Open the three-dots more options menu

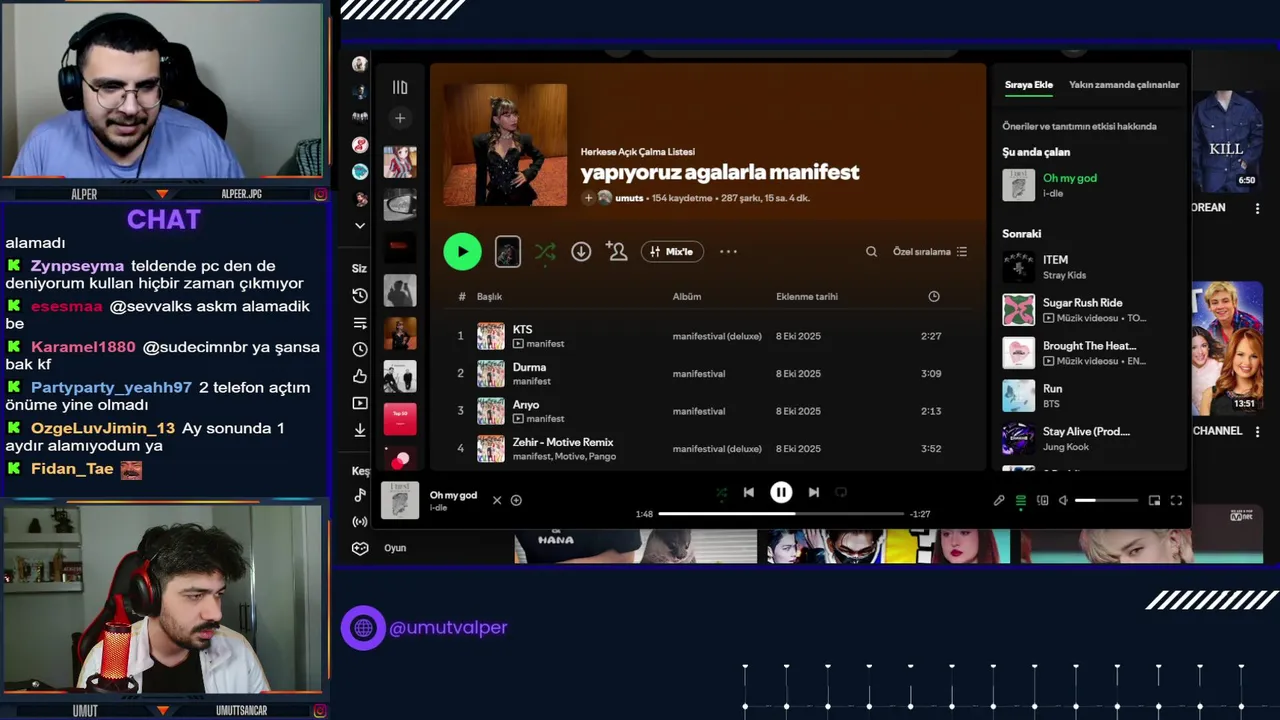tap(728, 252)
